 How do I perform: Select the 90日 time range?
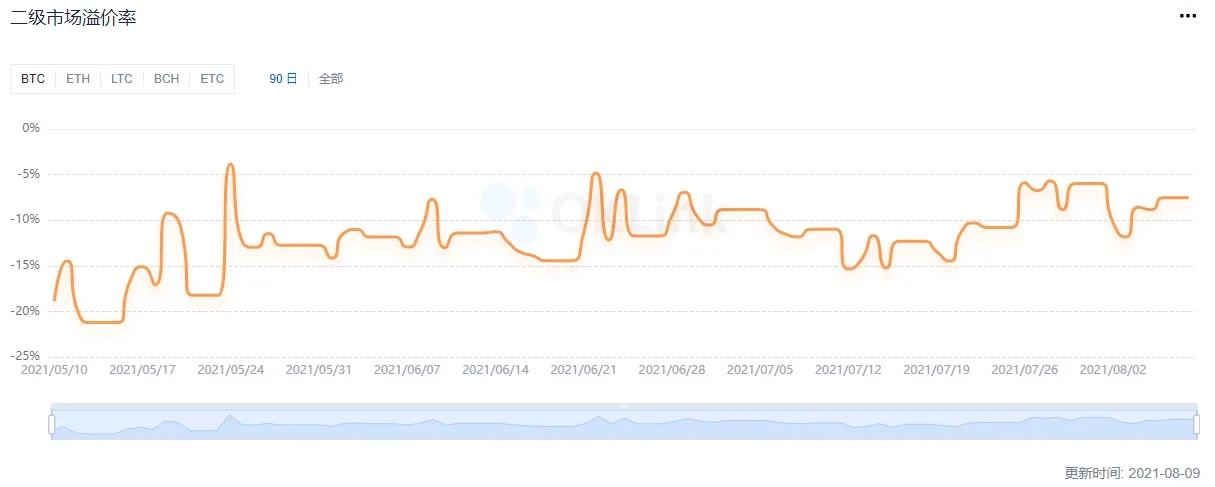click(283, 79)
